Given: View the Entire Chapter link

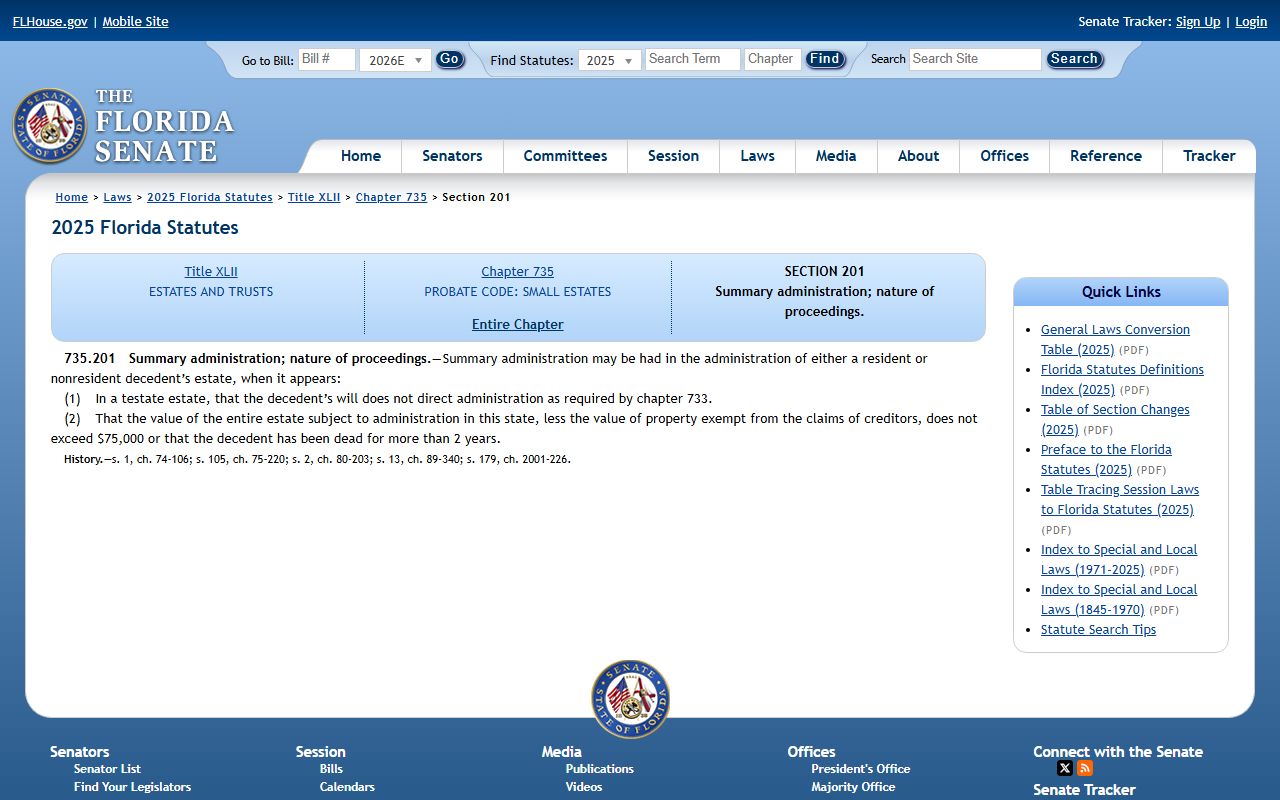Looking at the screenshot, I should (x=517, y=325).
